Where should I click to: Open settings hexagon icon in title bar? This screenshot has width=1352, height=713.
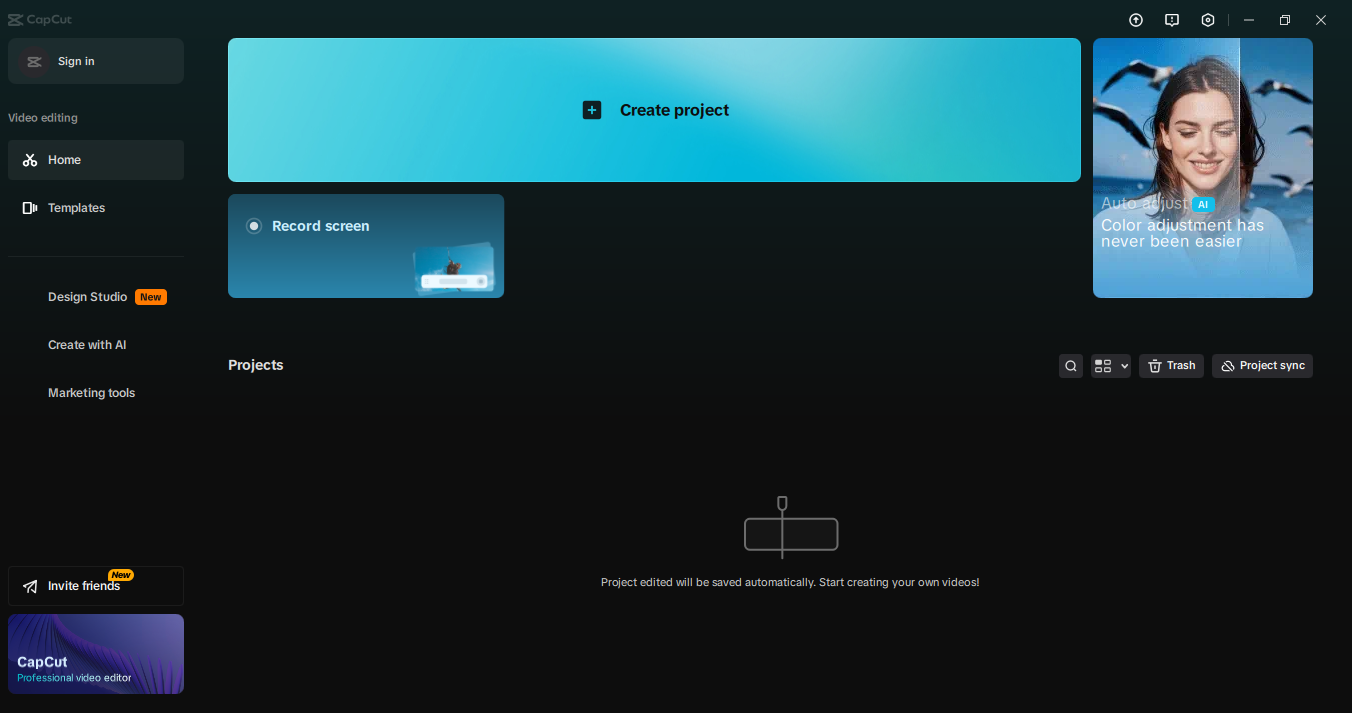pos(1208,20)
